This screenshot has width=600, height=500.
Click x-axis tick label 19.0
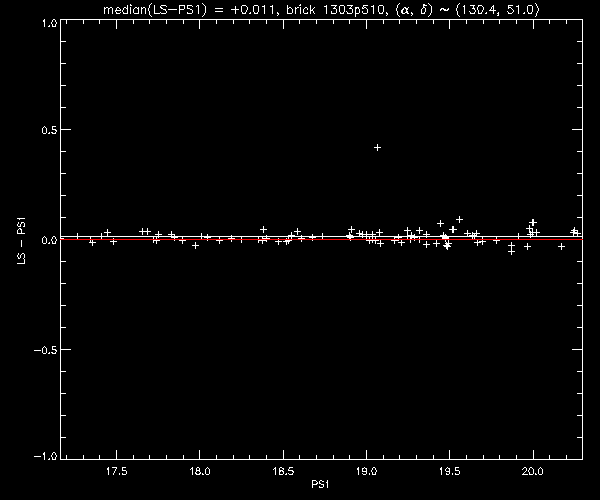click(x=367, y=471)
